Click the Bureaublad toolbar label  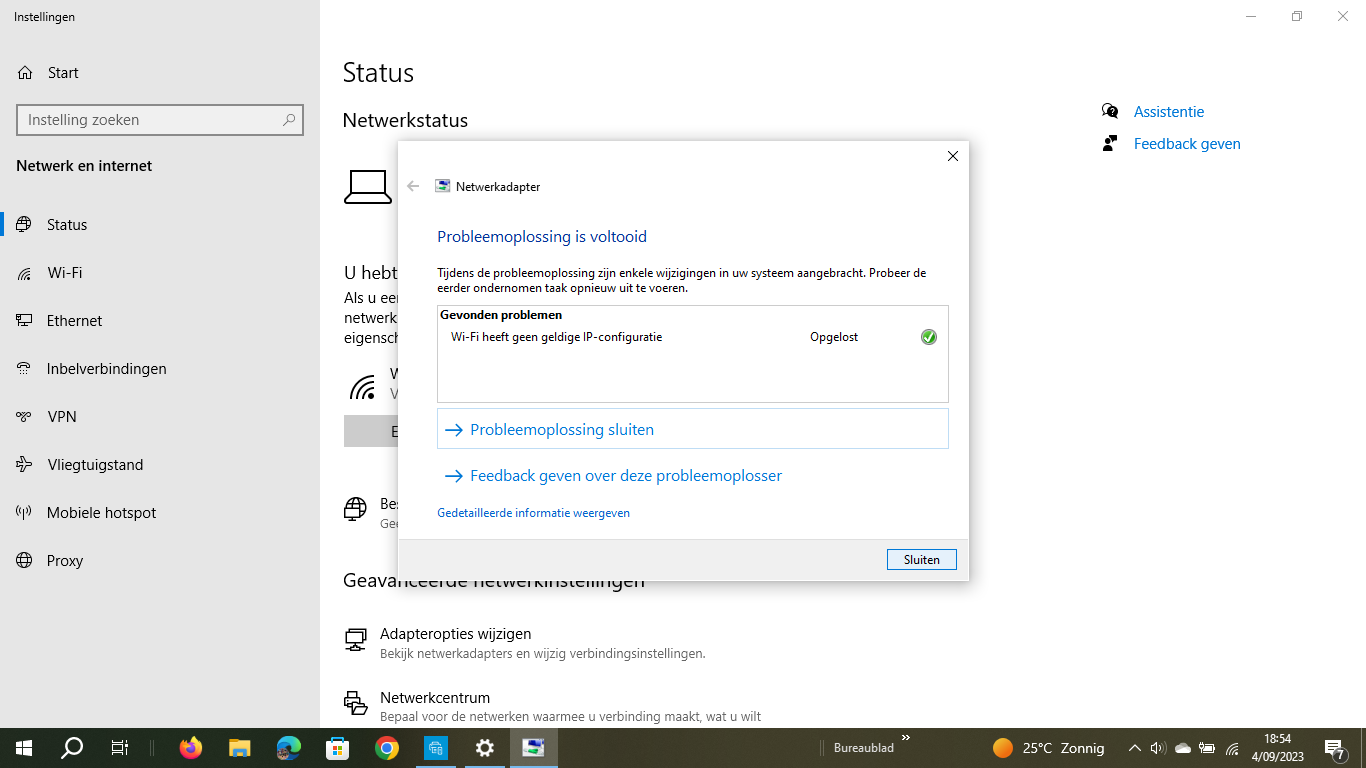(x=864, y=748)
